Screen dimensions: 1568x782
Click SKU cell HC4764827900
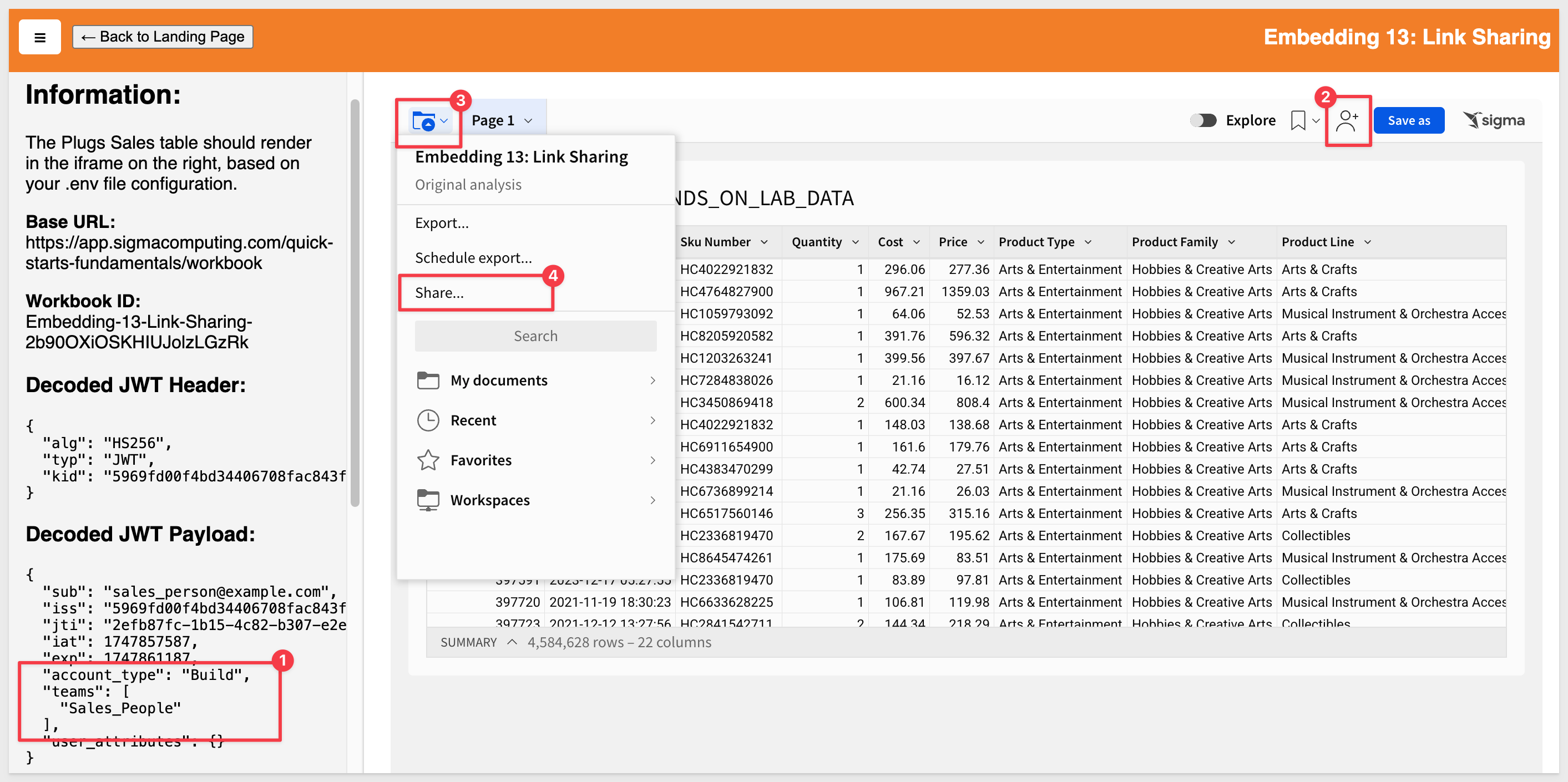coord(729,292)
